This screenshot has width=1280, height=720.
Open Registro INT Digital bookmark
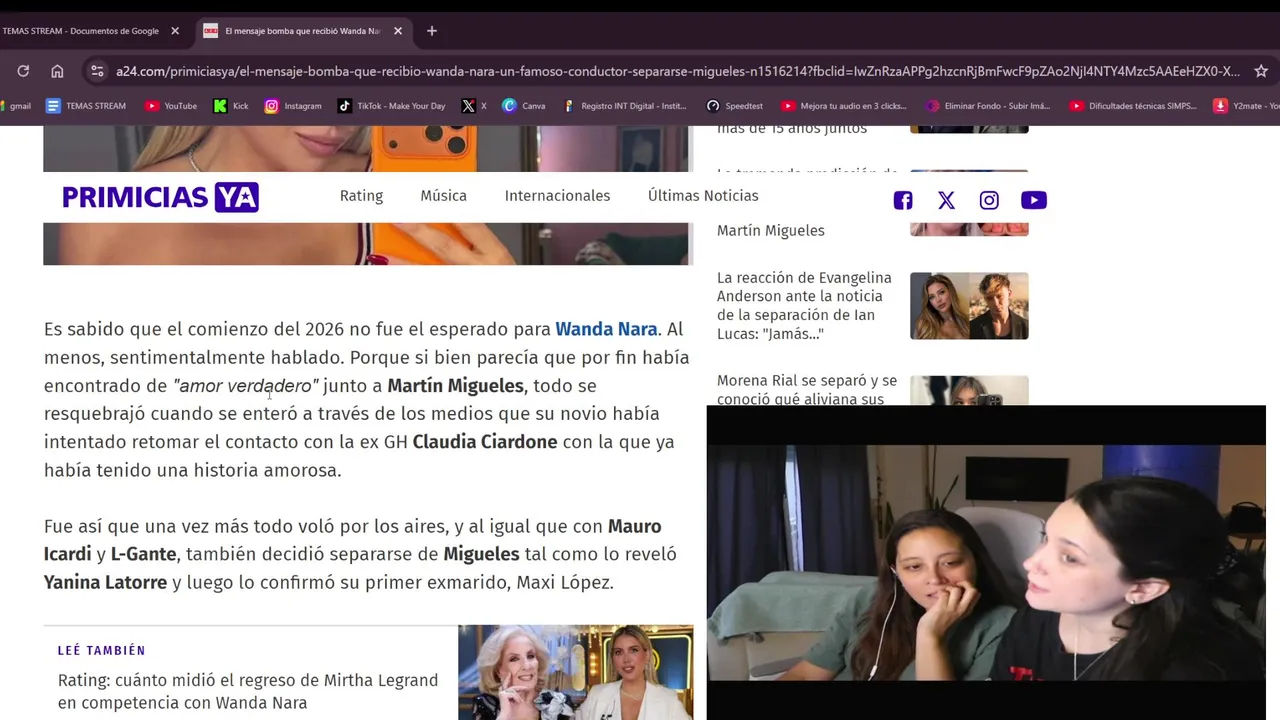coord(625,106)
